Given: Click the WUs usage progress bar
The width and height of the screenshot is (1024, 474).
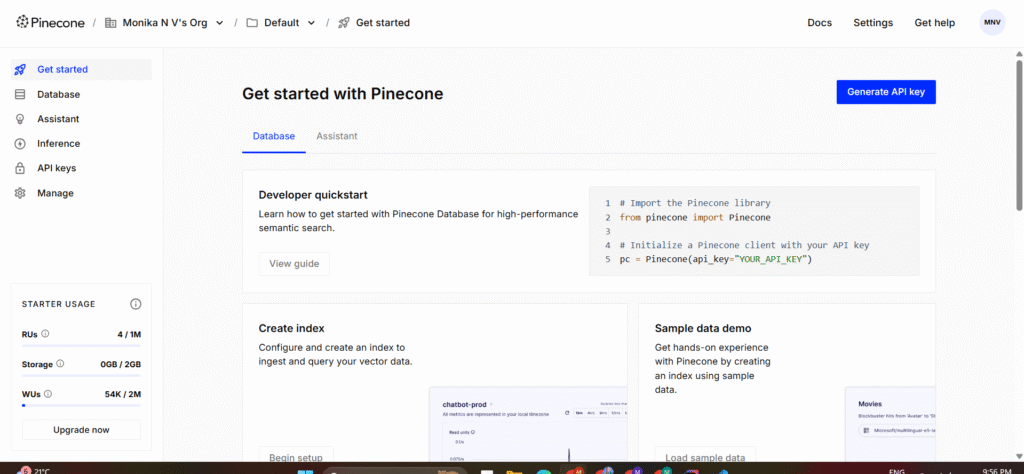Looking at the screenshot, I should 82,405.
